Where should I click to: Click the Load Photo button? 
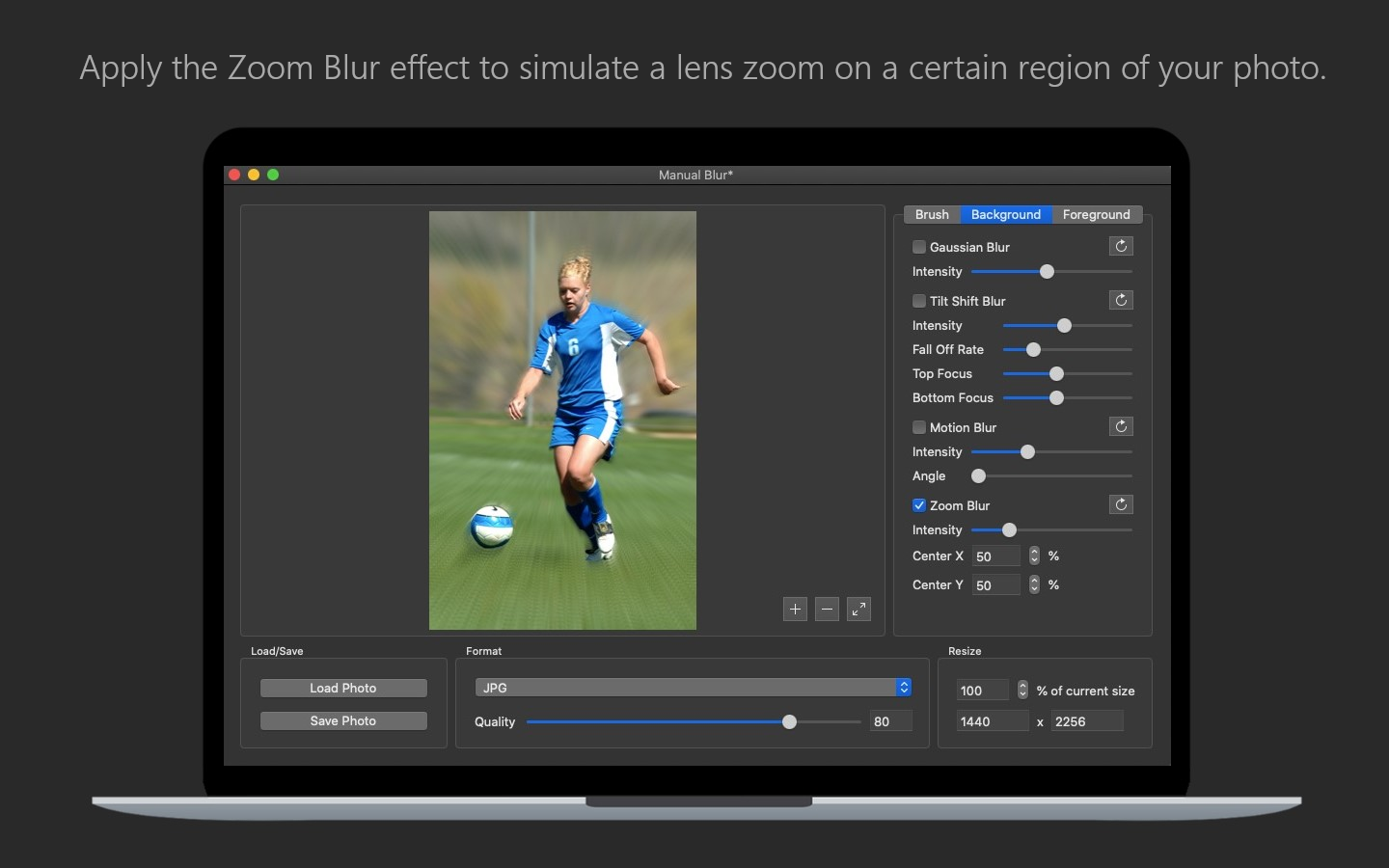pyautogui.click(x=343, y=688)
